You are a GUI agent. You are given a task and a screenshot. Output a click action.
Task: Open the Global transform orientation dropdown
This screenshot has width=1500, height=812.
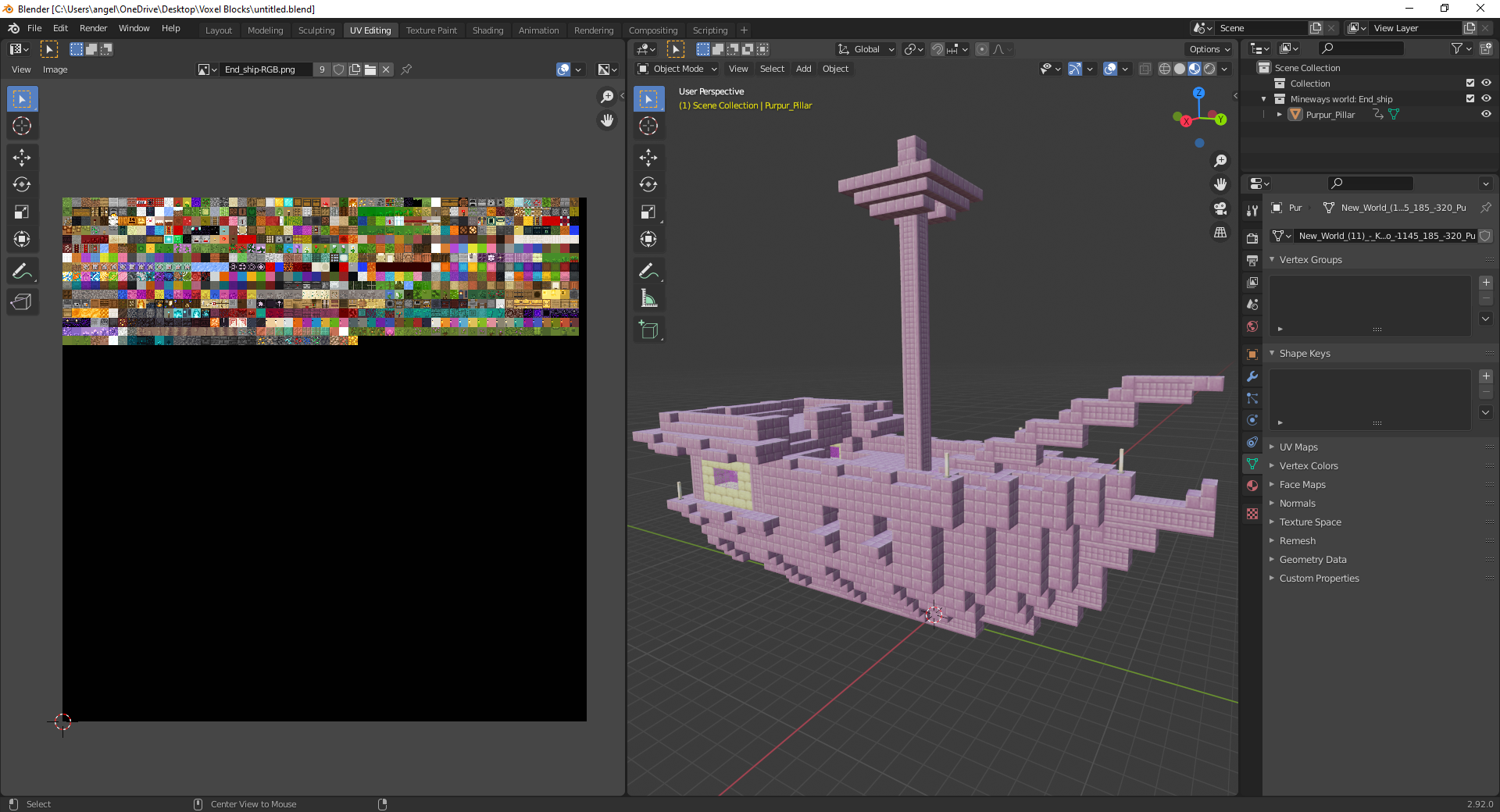866,49
